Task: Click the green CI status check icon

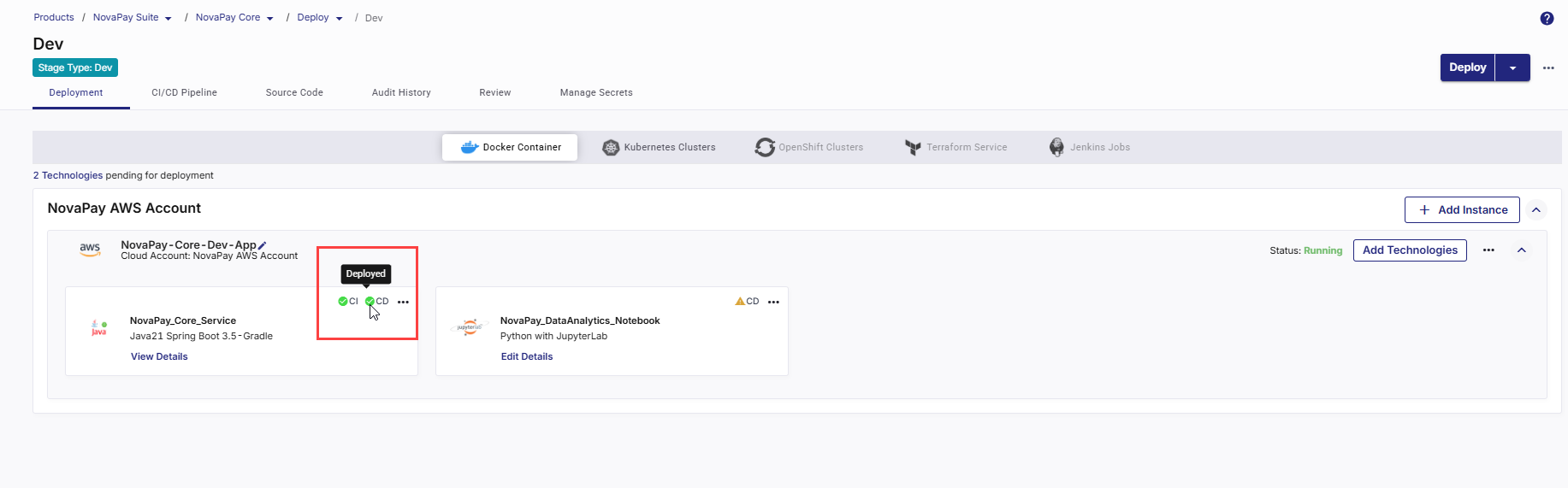Action: (x=343, y=301)
